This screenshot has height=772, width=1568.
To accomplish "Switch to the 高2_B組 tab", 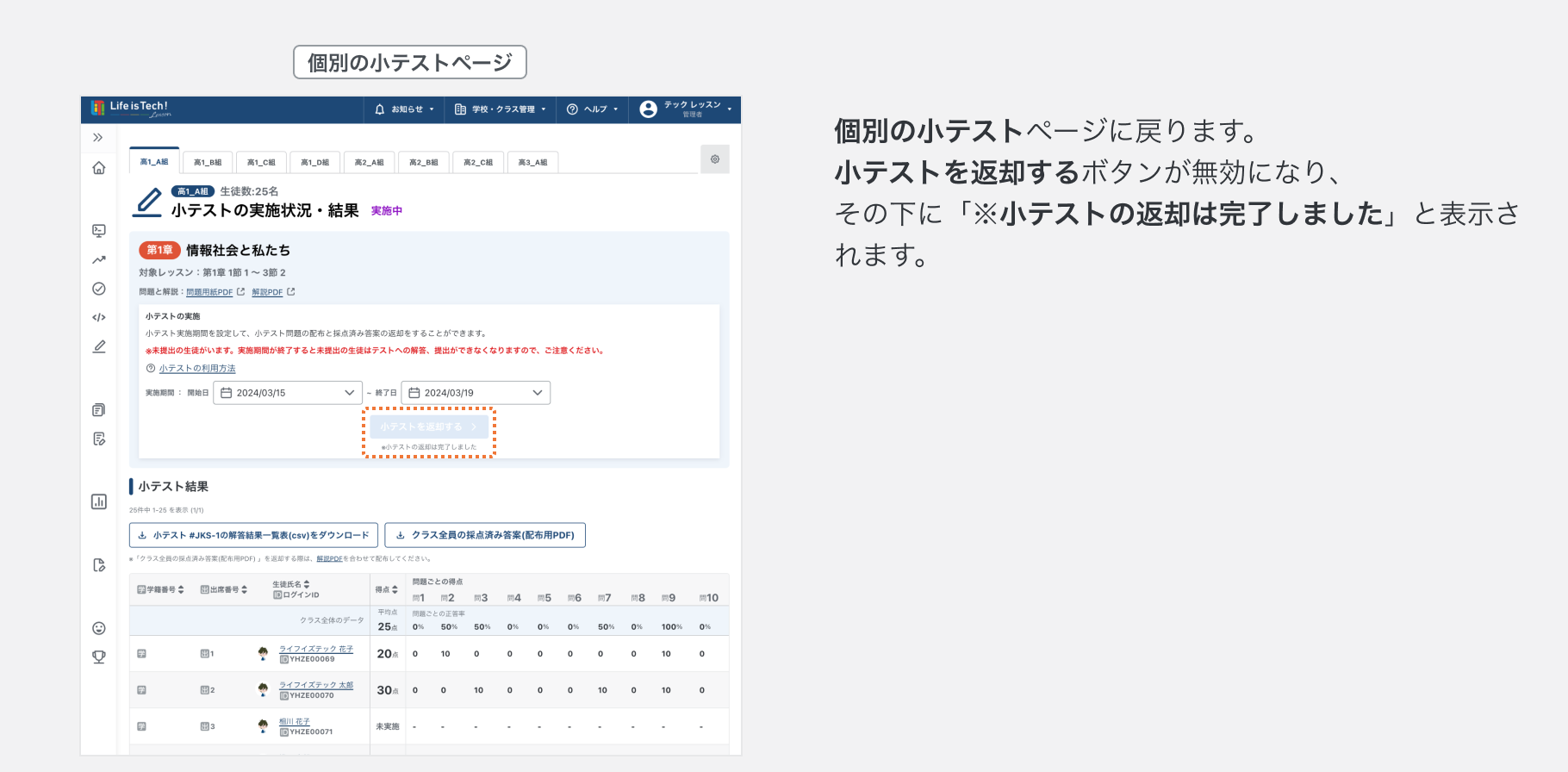I will [424, 162].
